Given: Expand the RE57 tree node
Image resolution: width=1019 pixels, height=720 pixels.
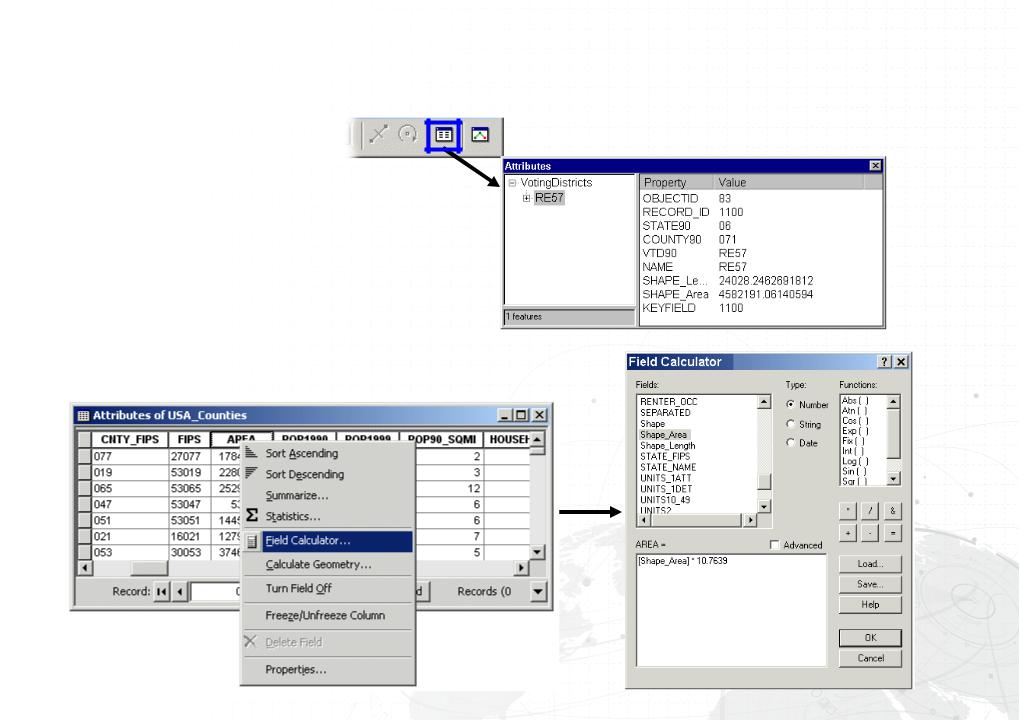Looking at the screenshot, I should coord(526,198).
